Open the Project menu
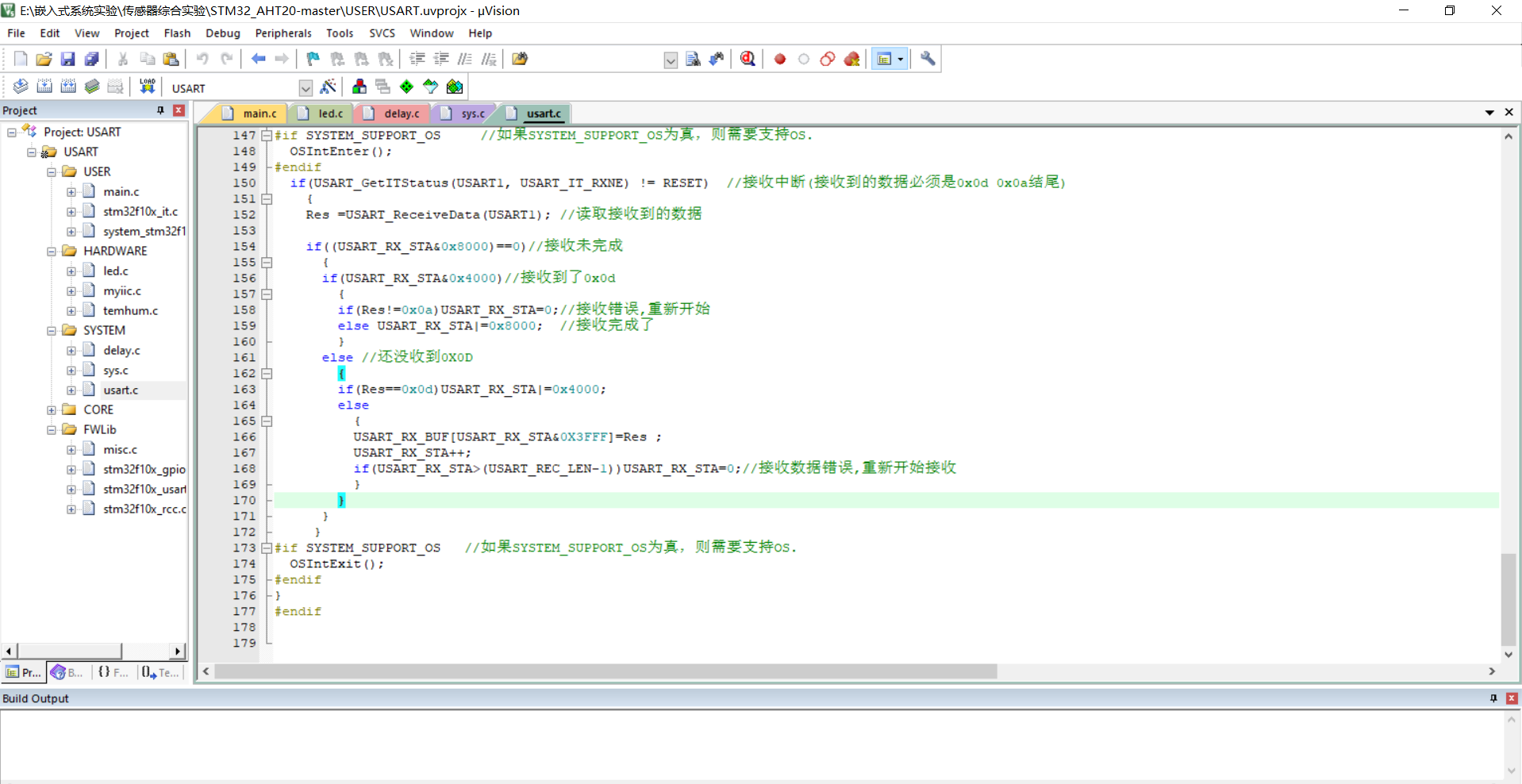This screenshot has height=784, width=1522. coord(131,33)
